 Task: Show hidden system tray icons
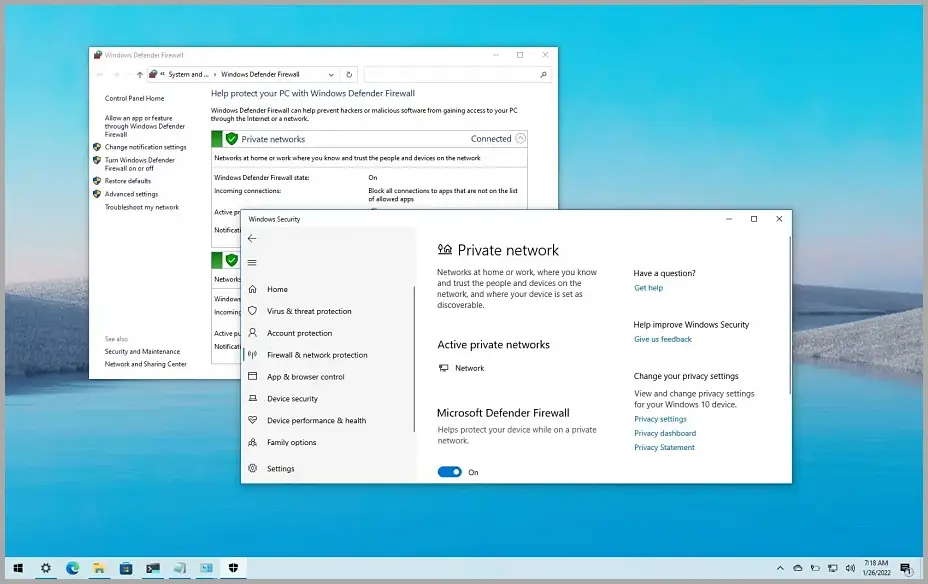780,569
